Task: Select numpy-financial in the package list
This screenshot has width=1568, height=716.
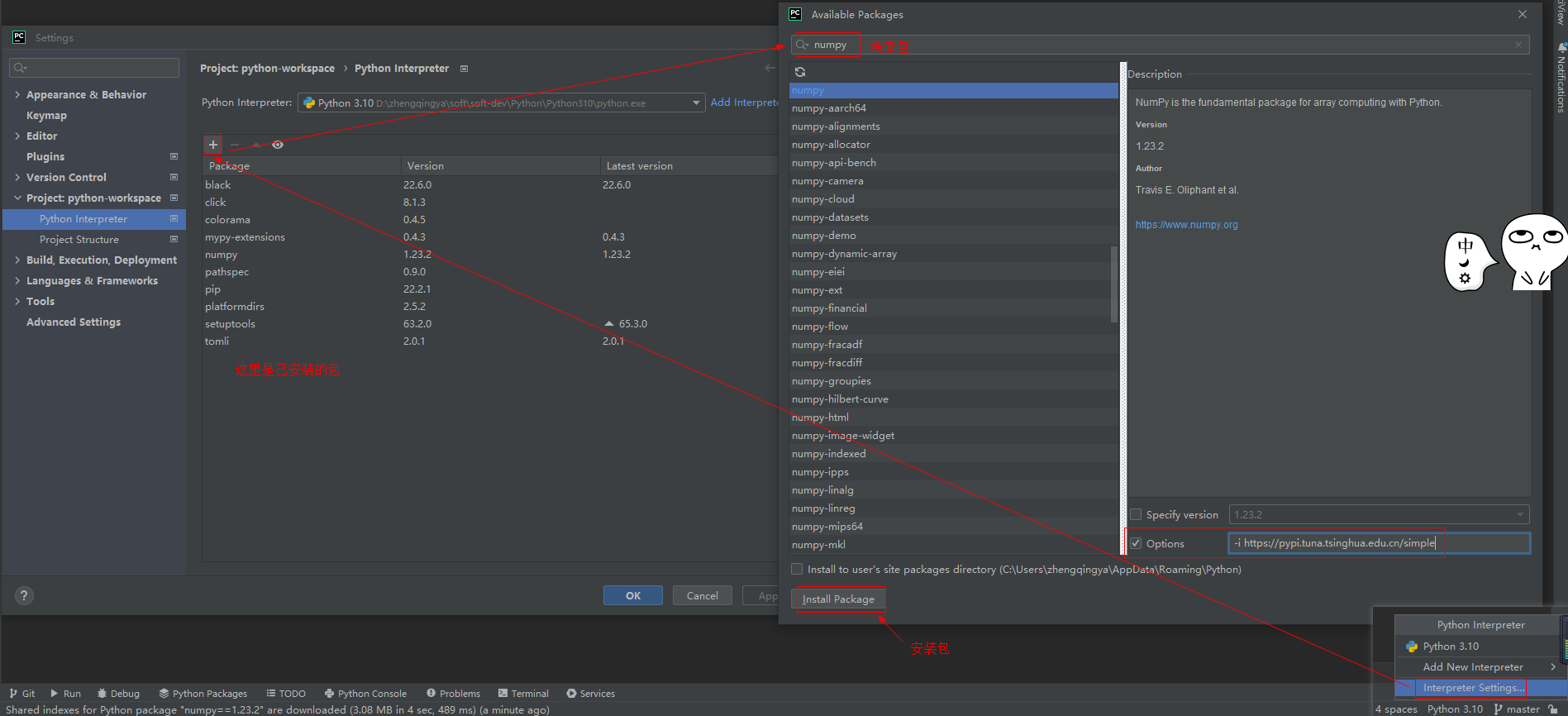Action: (953, 308)
